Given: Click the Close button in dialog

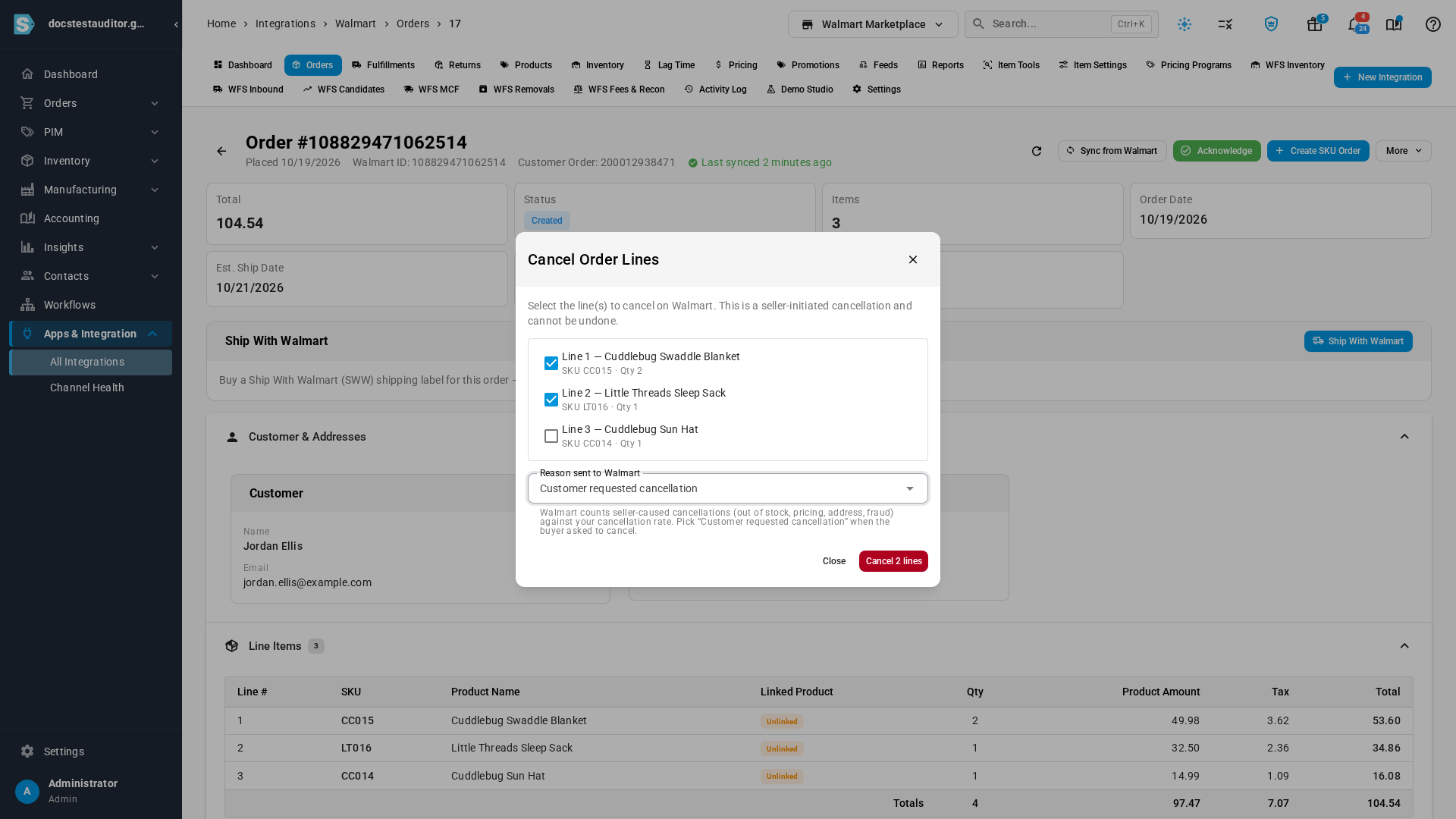Looking at the screenshot, I should [834, 561].
